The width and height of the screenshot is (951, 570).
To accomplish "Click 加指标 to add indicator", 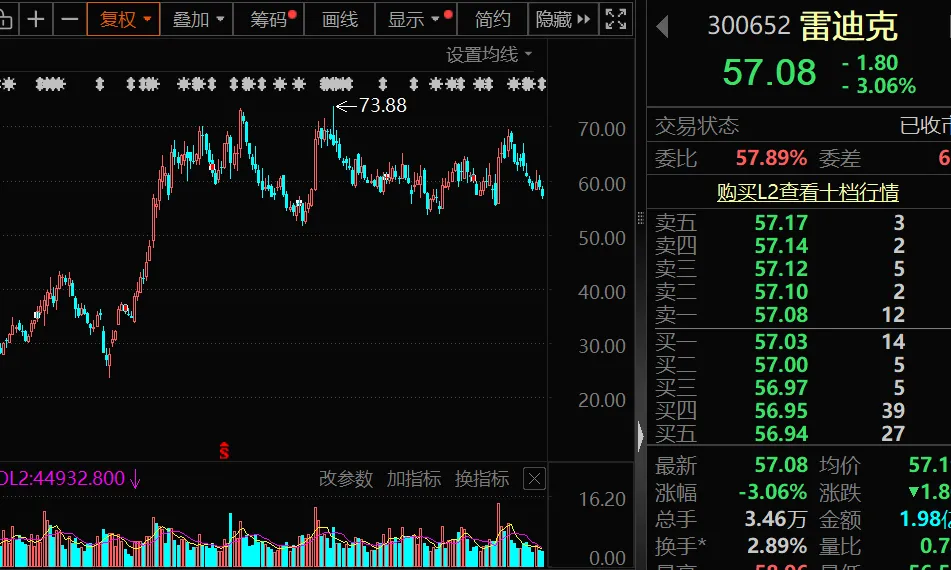I will tap(414, 479).
